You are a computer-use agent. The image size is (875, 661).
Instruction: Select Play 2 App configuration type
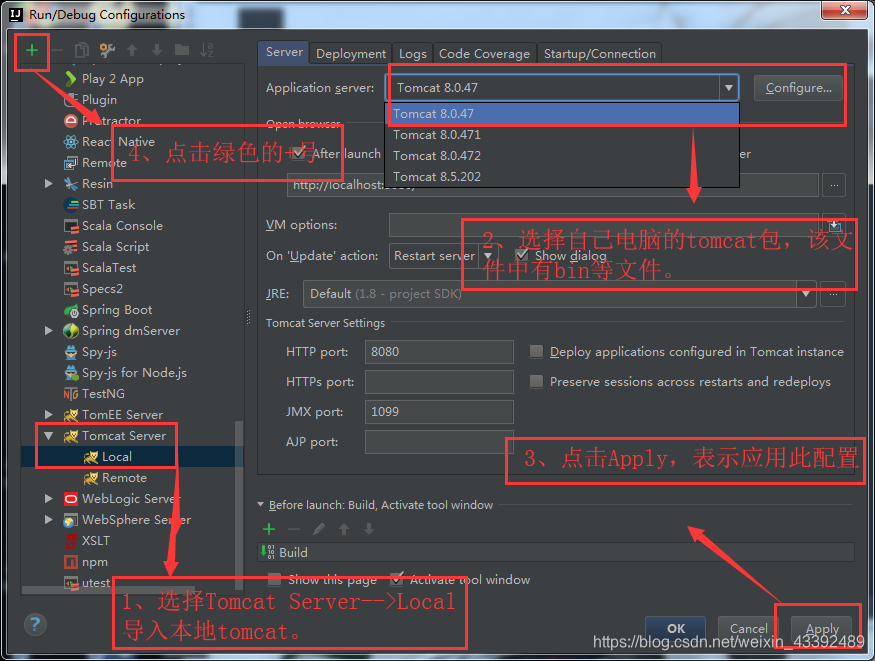[112, 79]
